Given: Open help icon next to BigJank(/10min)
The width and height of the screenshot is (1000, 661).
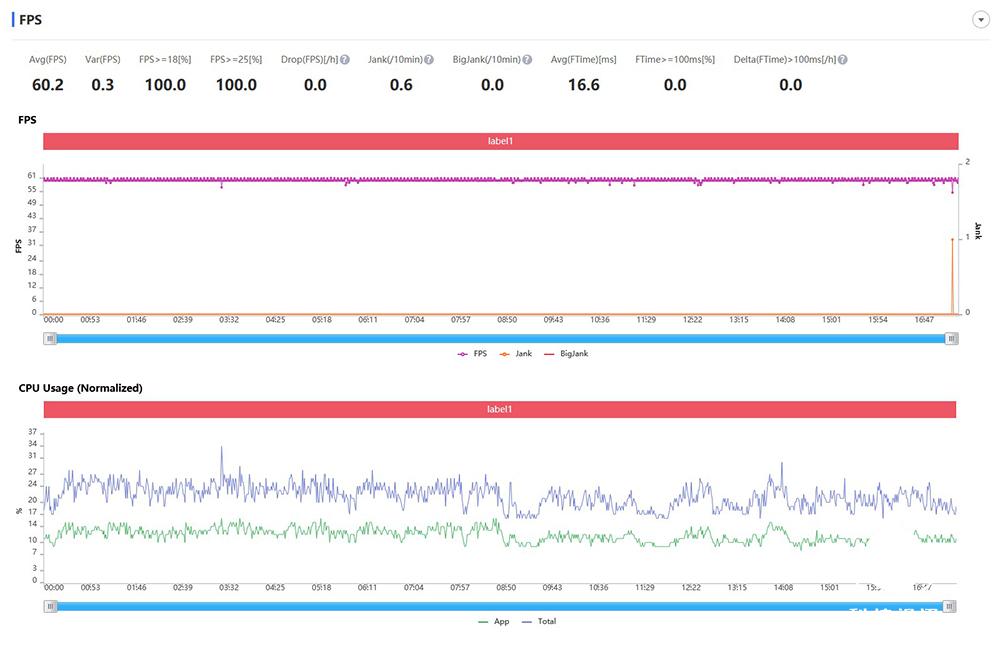Looking at the screenshot, I should [527, 59].
